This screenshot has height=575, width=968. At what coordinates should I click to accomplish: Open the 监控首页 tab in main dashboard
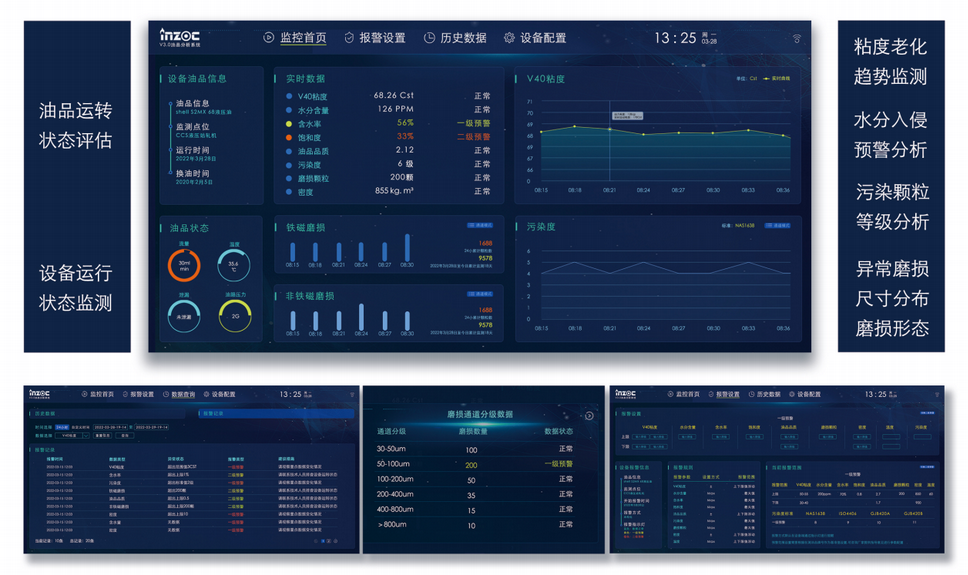(303, 38)
